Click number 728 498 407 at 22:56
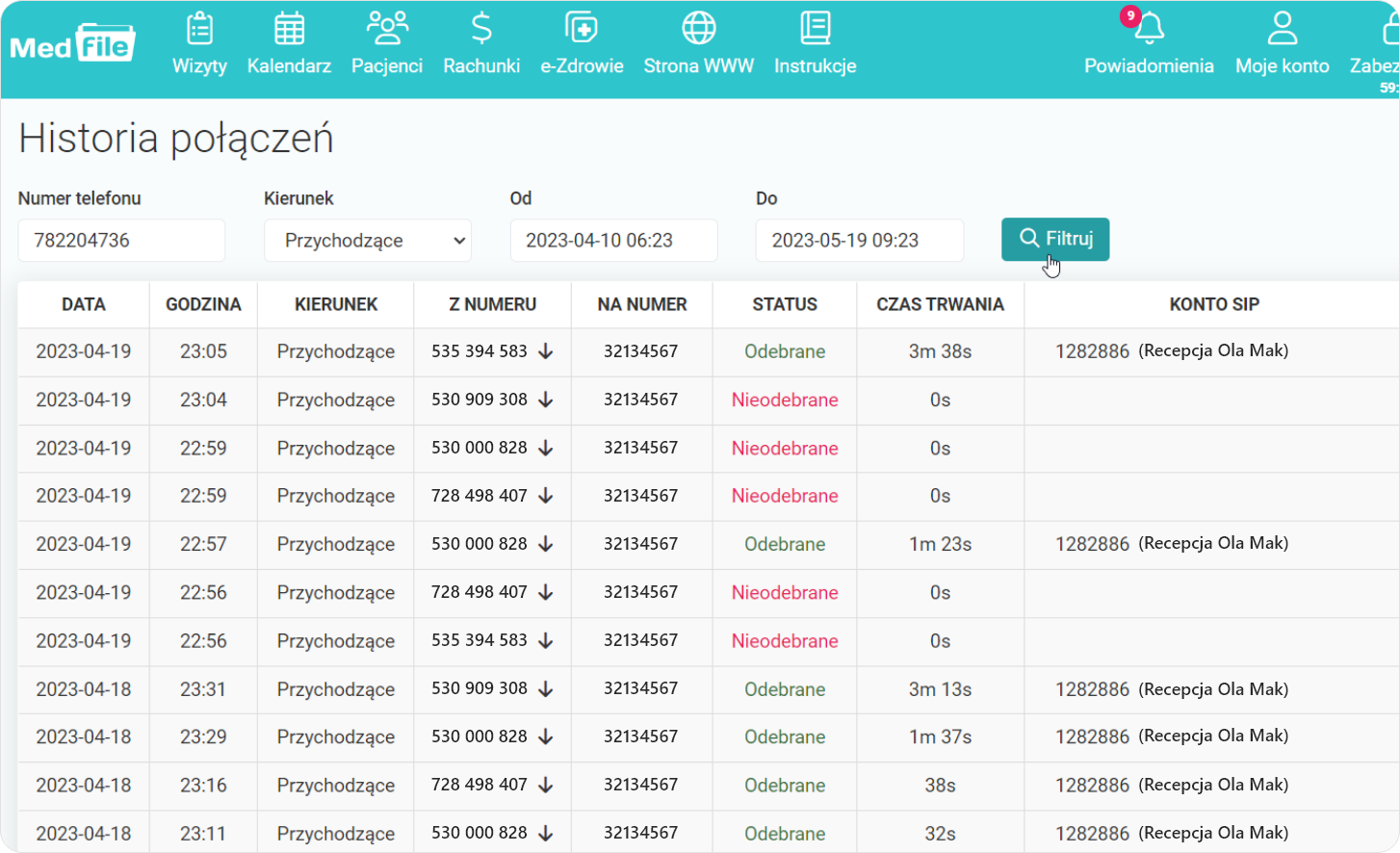The width and height of the screenshot is (1400, 853). point(480,592)
